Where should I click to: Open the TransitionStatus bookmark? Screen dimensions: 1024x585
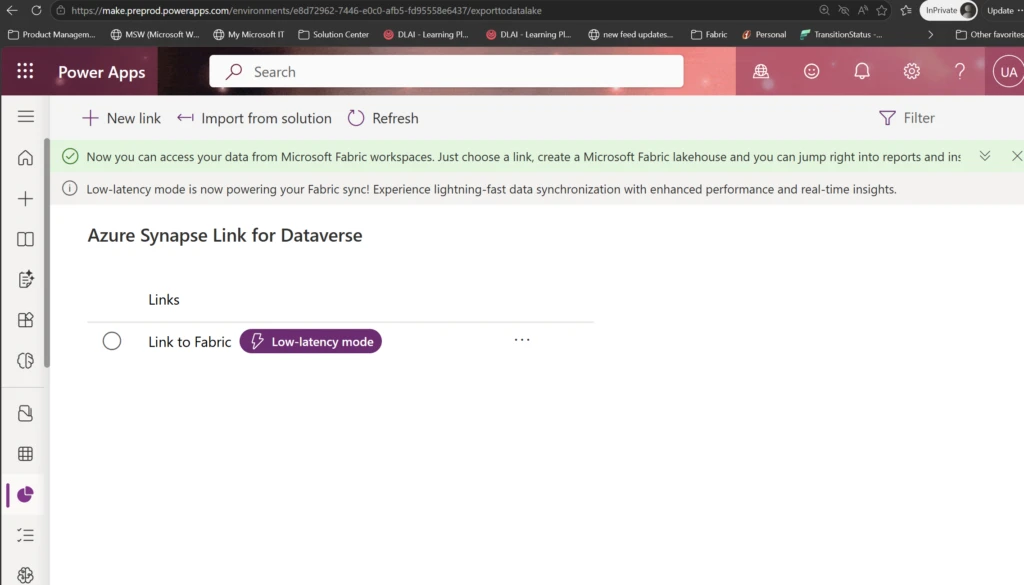(841, 35)
